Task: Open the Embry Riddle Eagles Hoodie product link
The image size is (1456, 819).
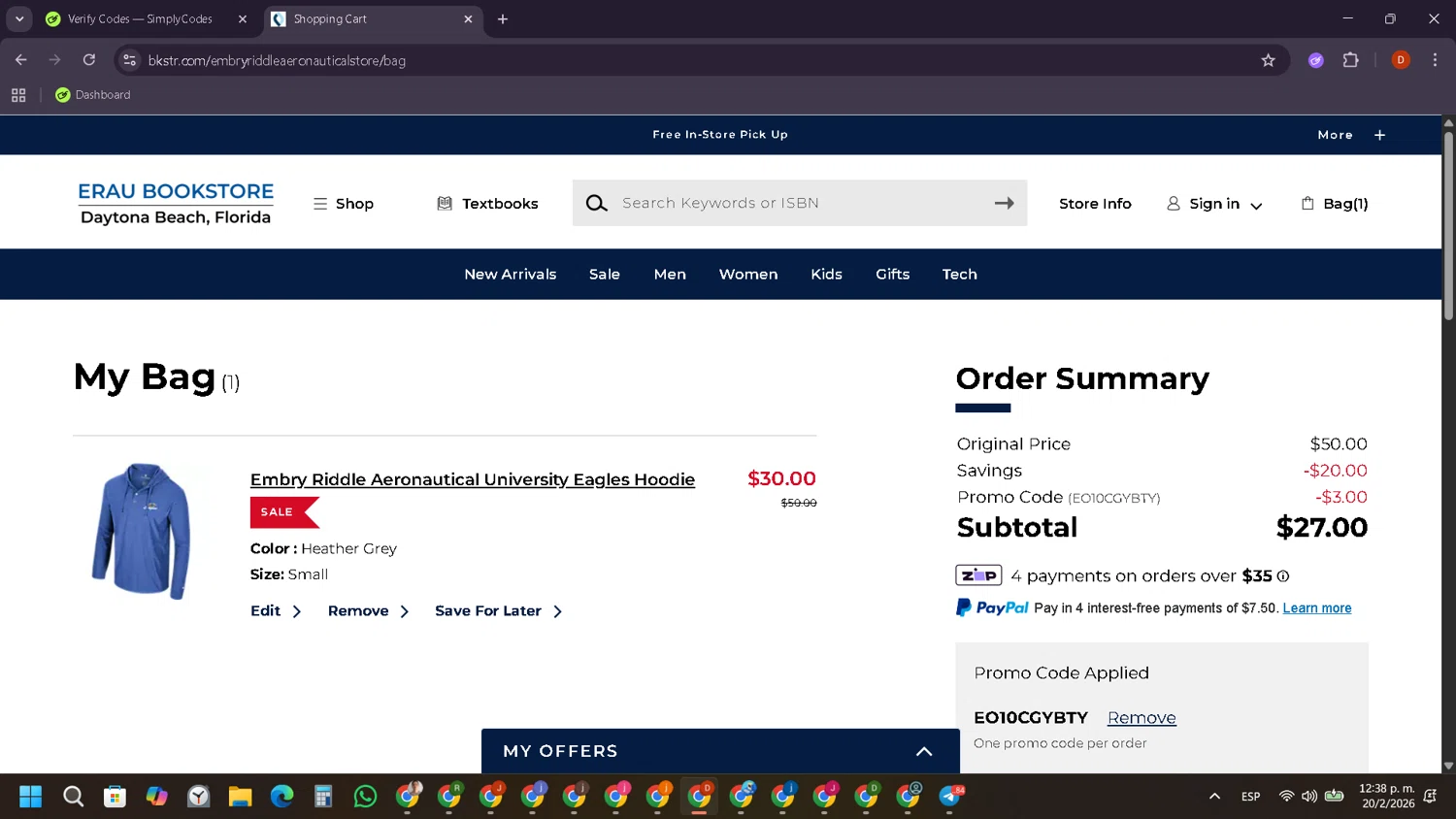Action: click(473, 479)
